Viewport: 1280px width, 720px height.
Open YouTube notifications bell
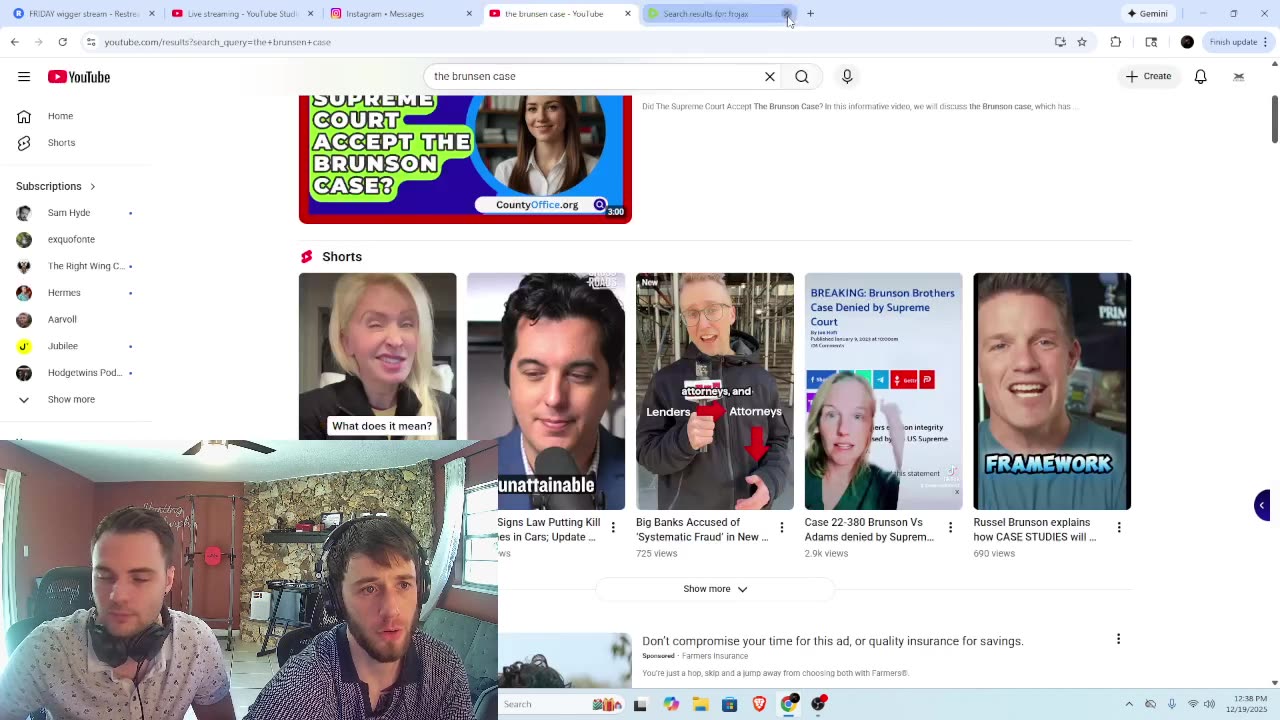1201,76
